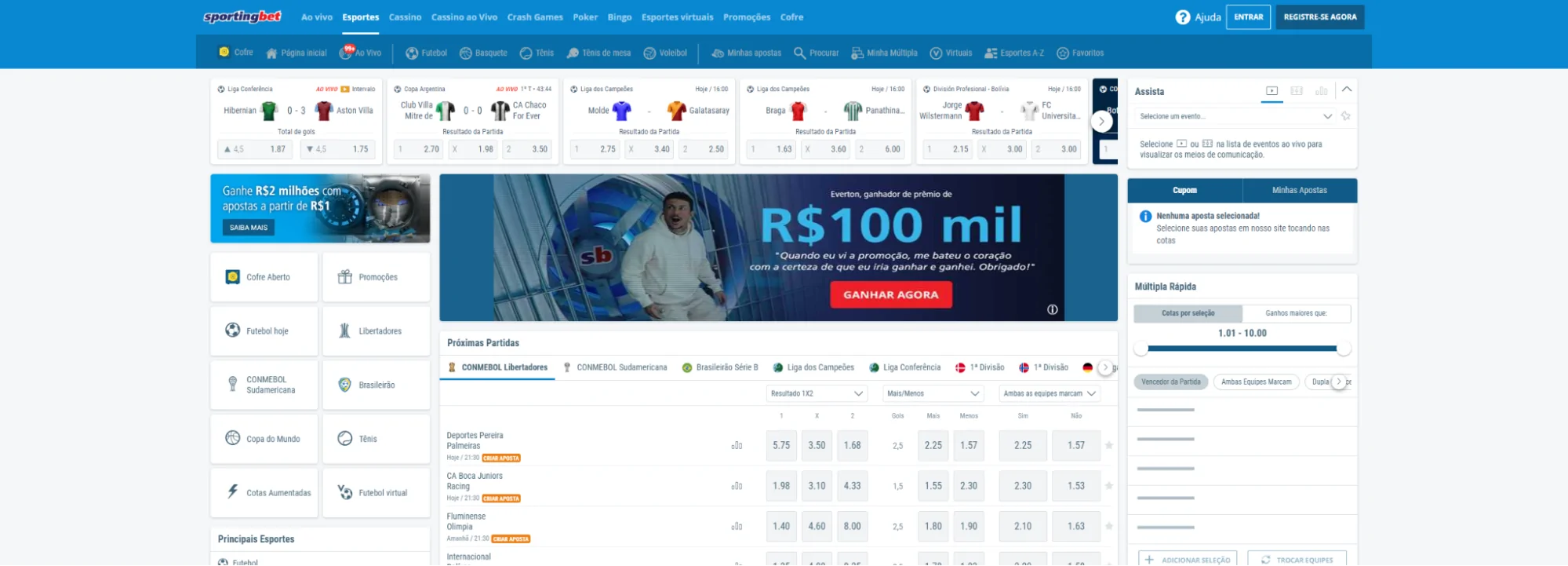Collapse the Assista panel
The height and width of the screenshot is (566, 1568).
1347,89
